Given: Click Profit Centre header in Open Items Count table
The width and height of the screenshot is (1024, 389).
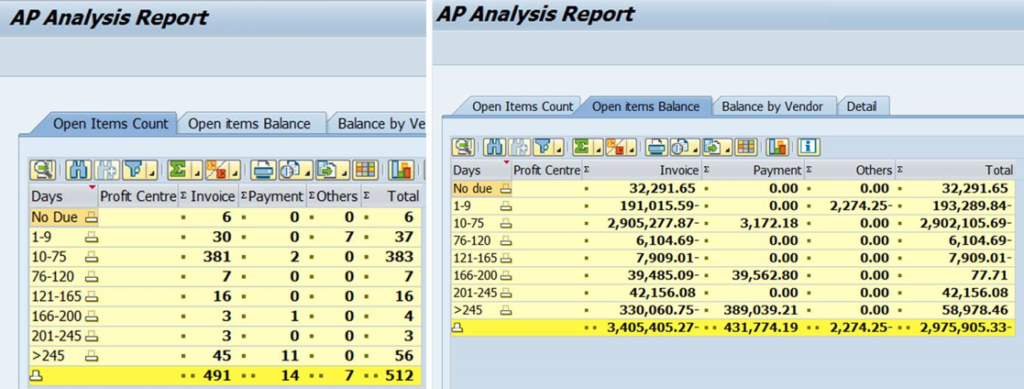Looking at the screenshot, I should click(138, 196).
